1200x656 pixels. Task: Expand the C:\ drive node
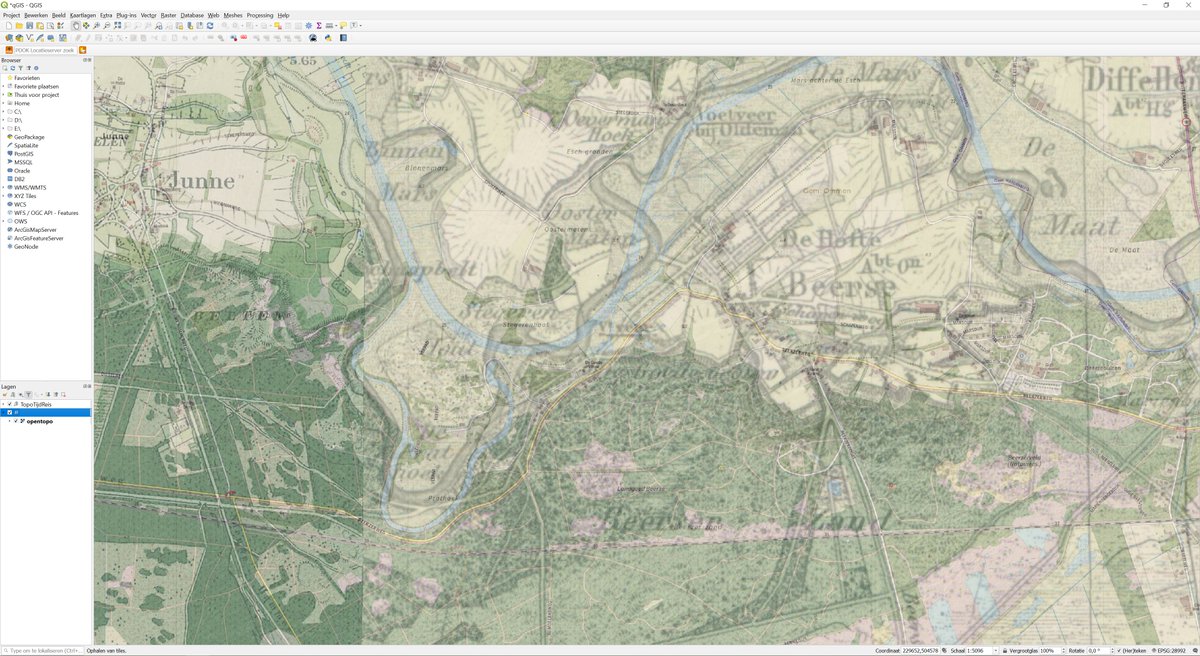click(x=3, y=111)
